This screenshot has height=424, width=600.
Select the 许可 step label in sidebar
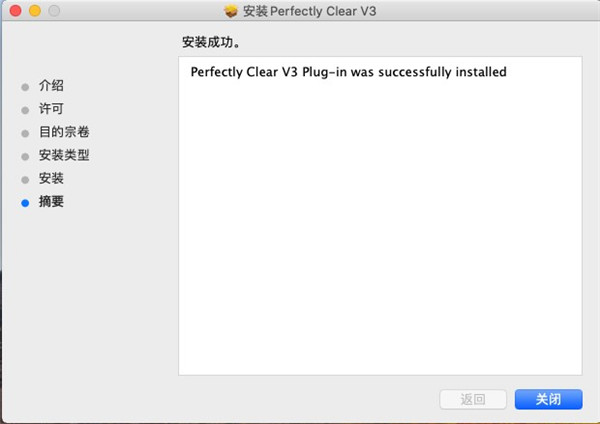pyautogui.click(x=51, y=109)
